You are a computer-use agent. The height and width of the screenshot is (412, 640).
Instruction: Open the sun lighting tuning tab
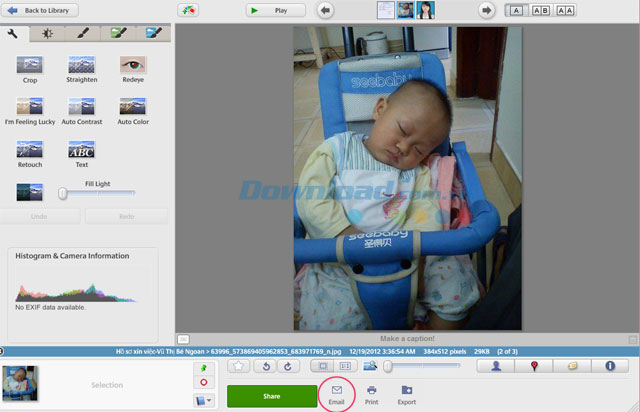pos(47,34)
